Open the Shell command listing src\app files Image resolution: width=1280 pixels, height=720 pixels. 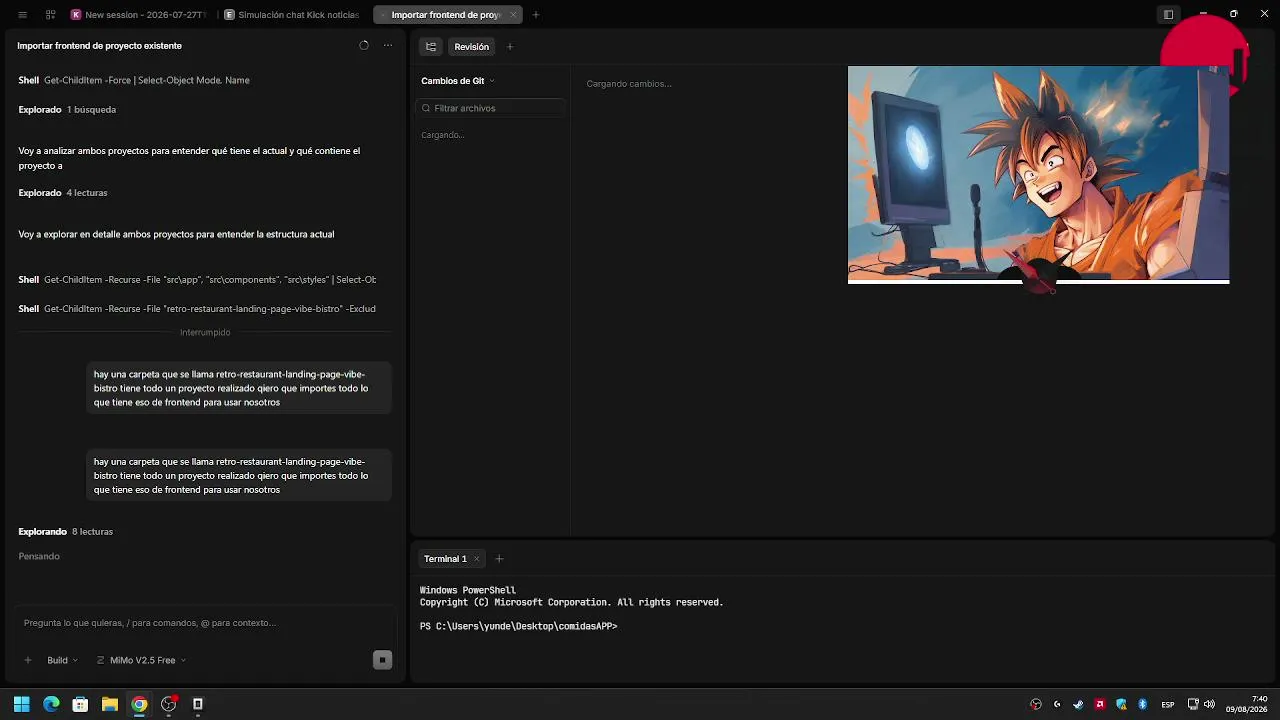tap(197, 280)
